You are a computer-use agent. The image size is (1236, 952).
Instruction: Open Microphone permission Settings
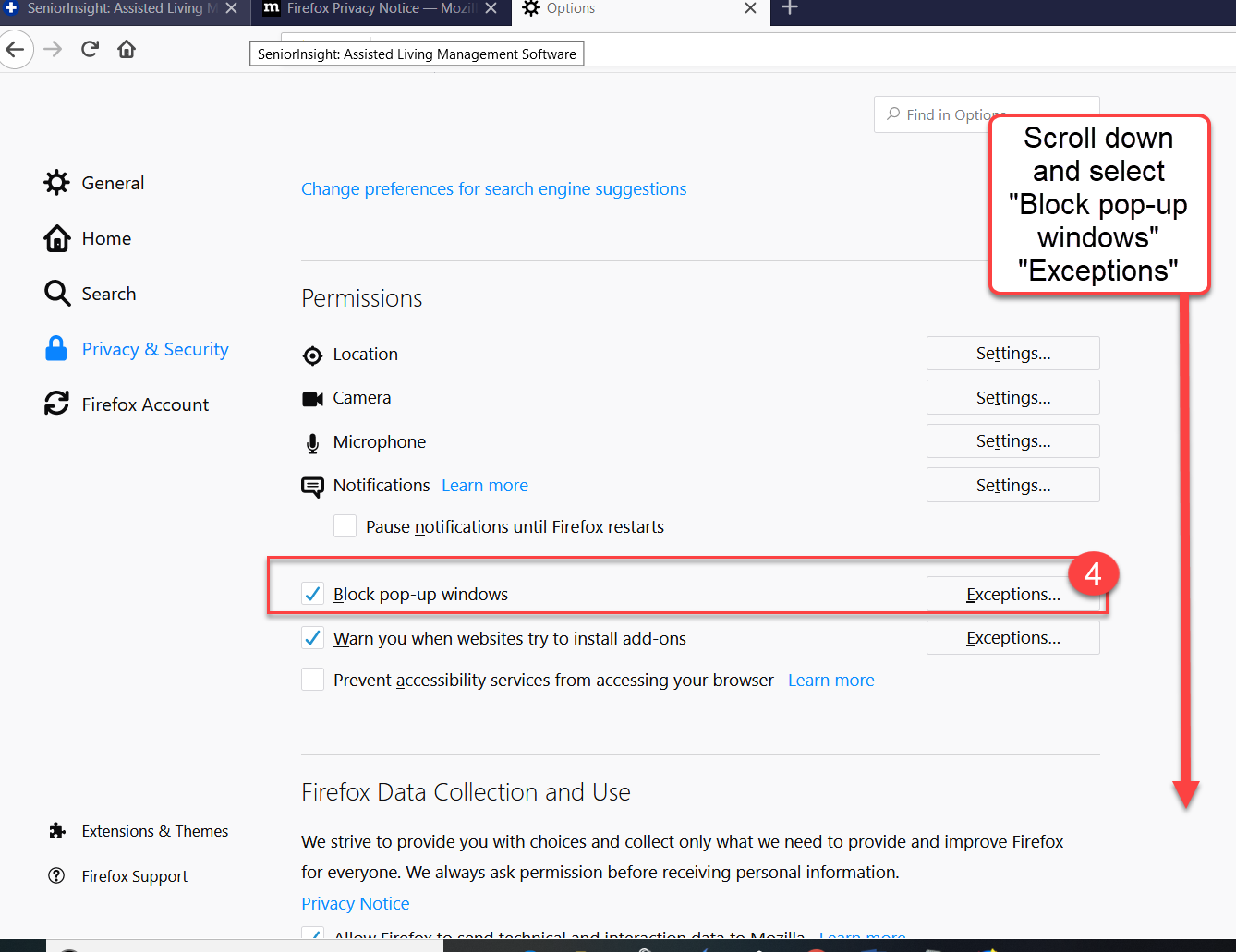coord(1013,441)
